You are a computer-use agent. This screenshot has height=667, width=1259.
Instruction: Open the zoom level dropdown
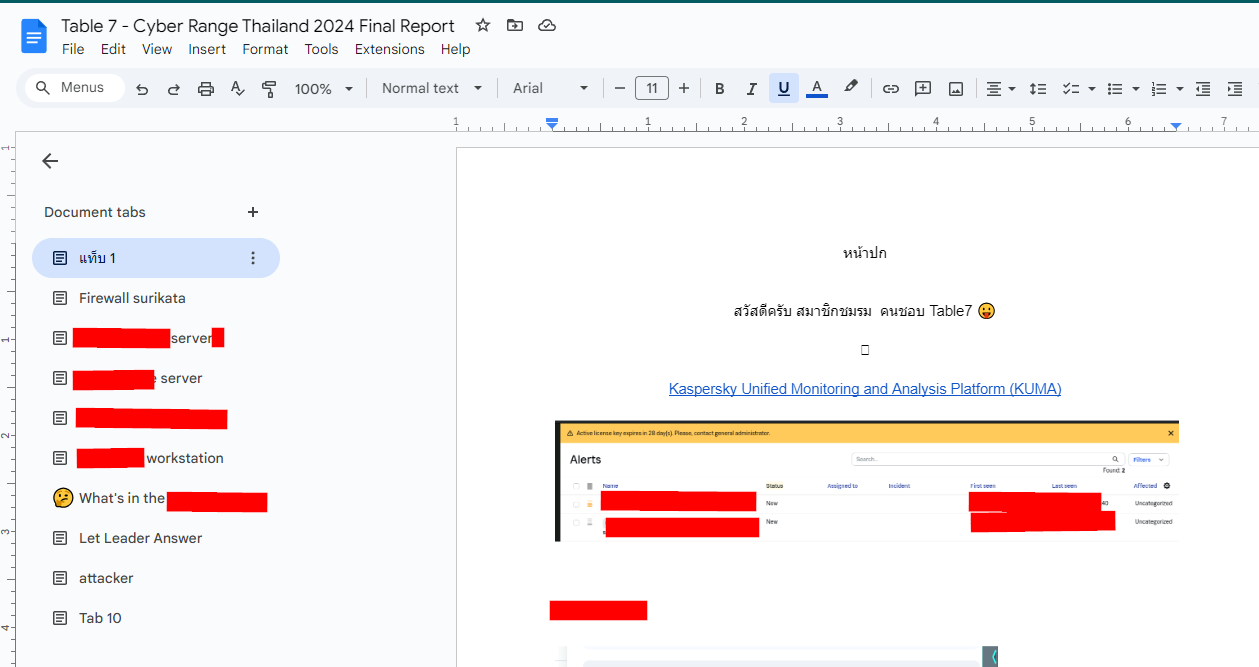tap(323, 88)
